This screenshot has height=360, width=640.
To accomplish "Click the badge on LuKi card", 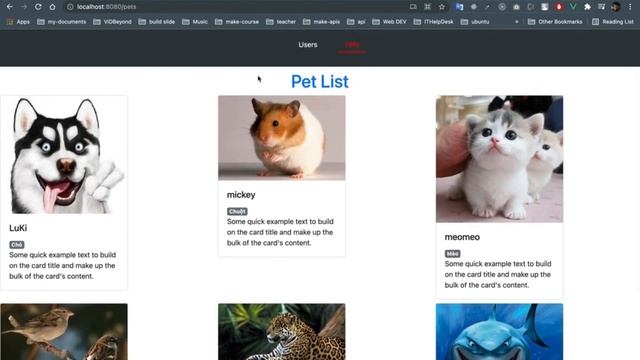I will pos(17,245).
